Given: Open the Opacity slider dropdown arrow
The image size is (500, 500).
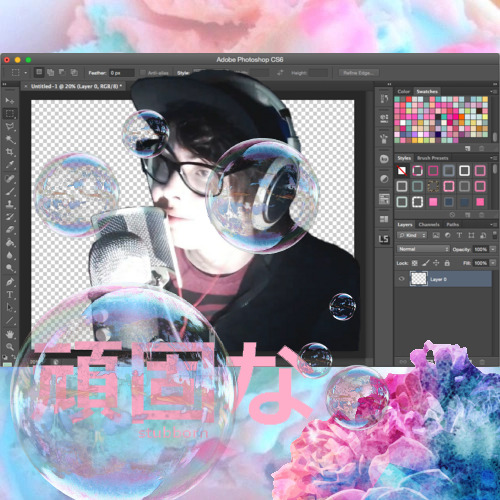Looking at the screenshot, I should [x=493, y=249].
